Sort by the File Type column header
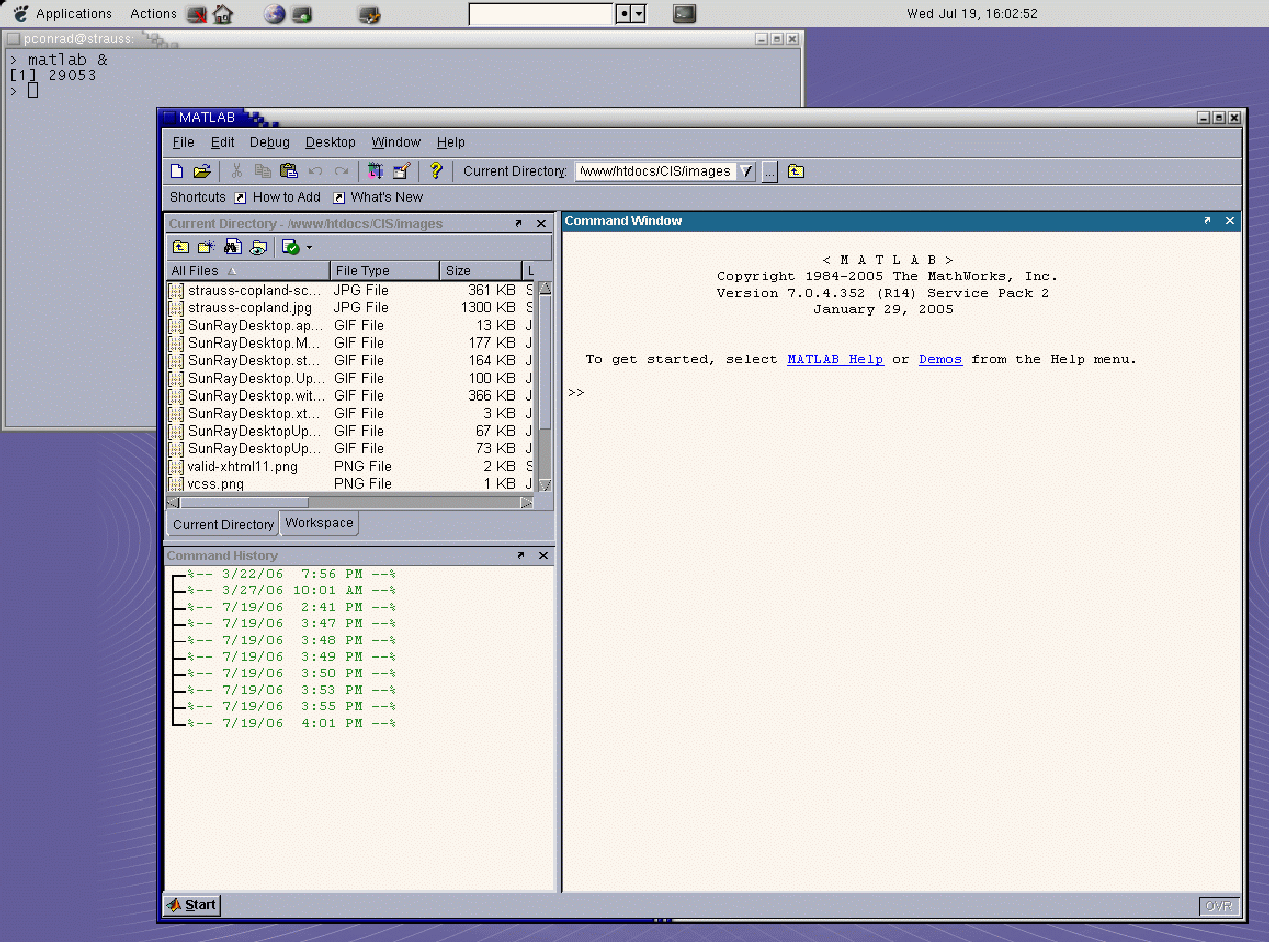This screenshot has width=1269, height=942. pos(385,271)
